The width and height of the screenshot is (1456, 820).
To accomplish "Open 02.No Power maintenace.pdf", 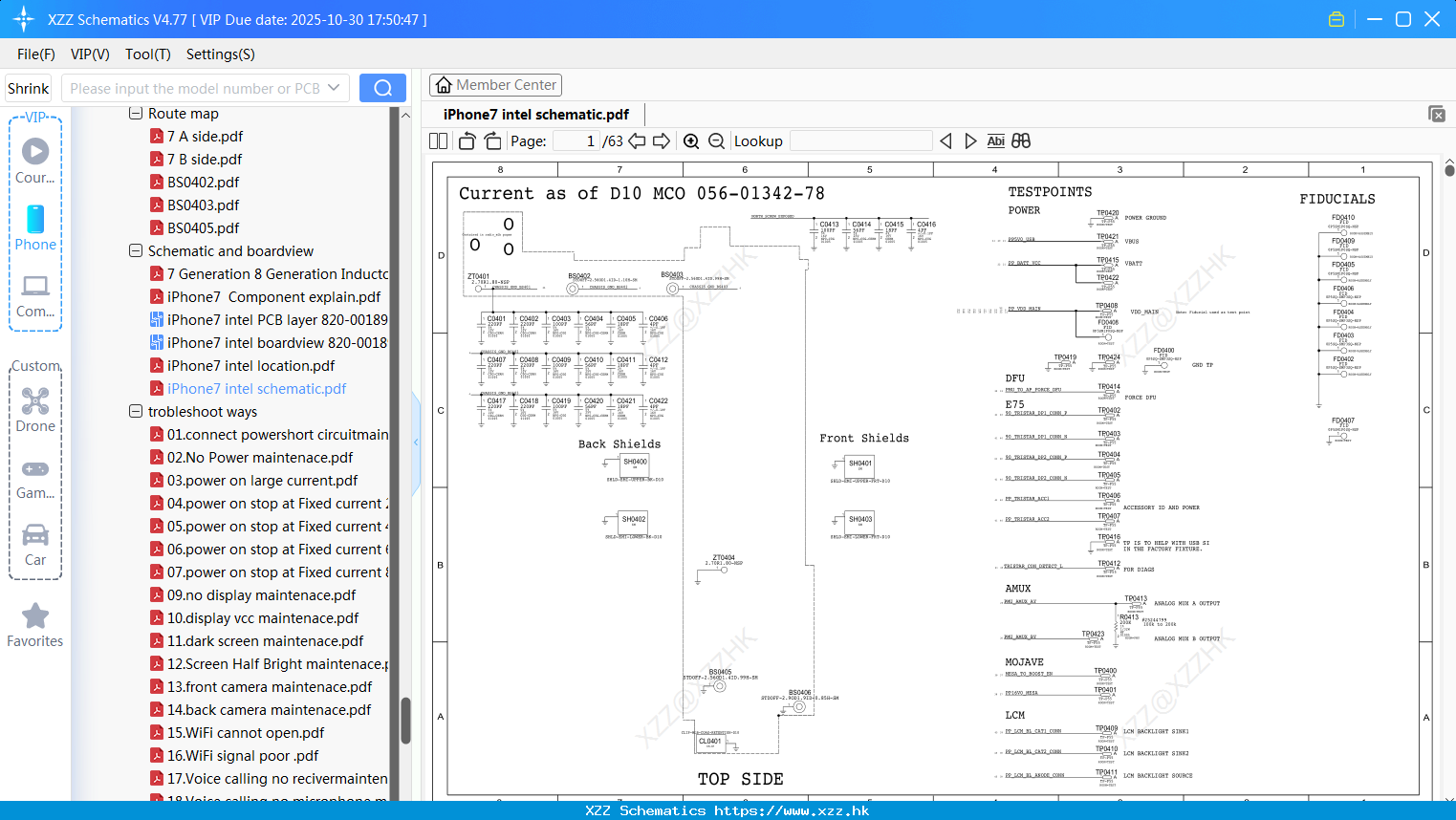I will coord(251,458).
